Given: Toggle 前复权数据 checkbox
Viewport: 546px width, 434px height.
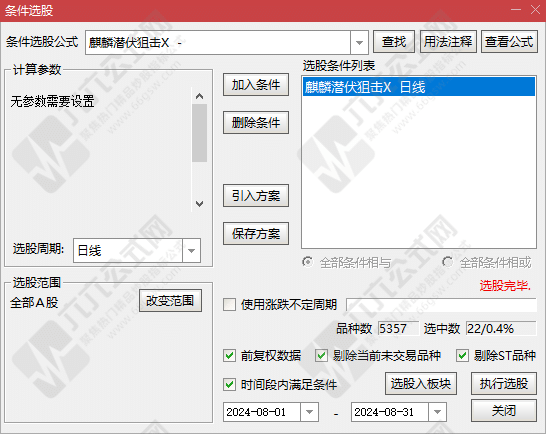Looking at the screenshot, I should click(x=229, y=356).
